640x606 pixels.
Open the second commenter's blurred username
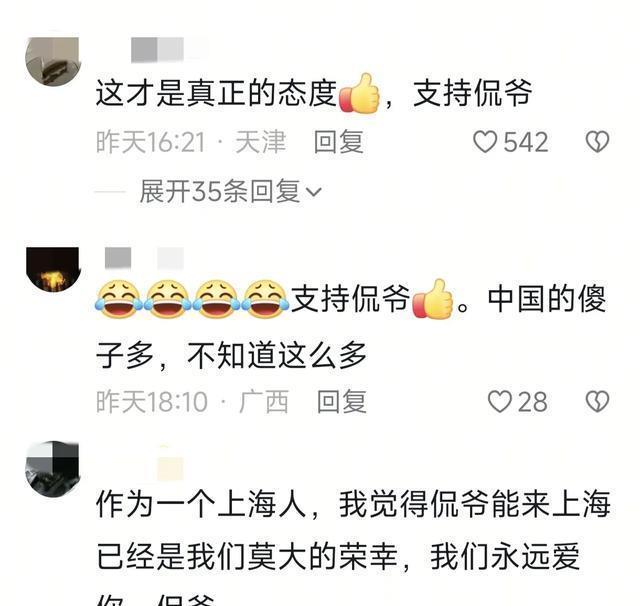(144, 258)
